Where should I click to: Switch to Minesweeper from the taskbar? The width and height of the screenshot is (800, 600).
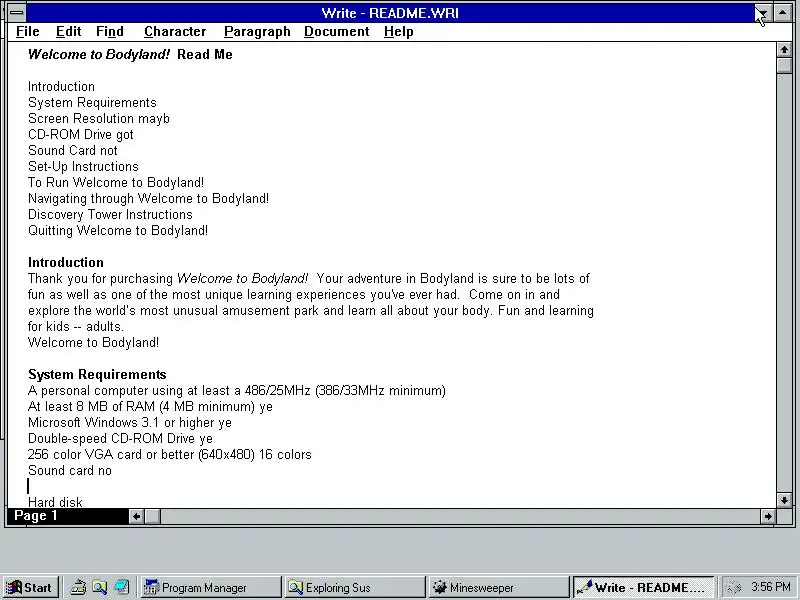coord(499,587)
